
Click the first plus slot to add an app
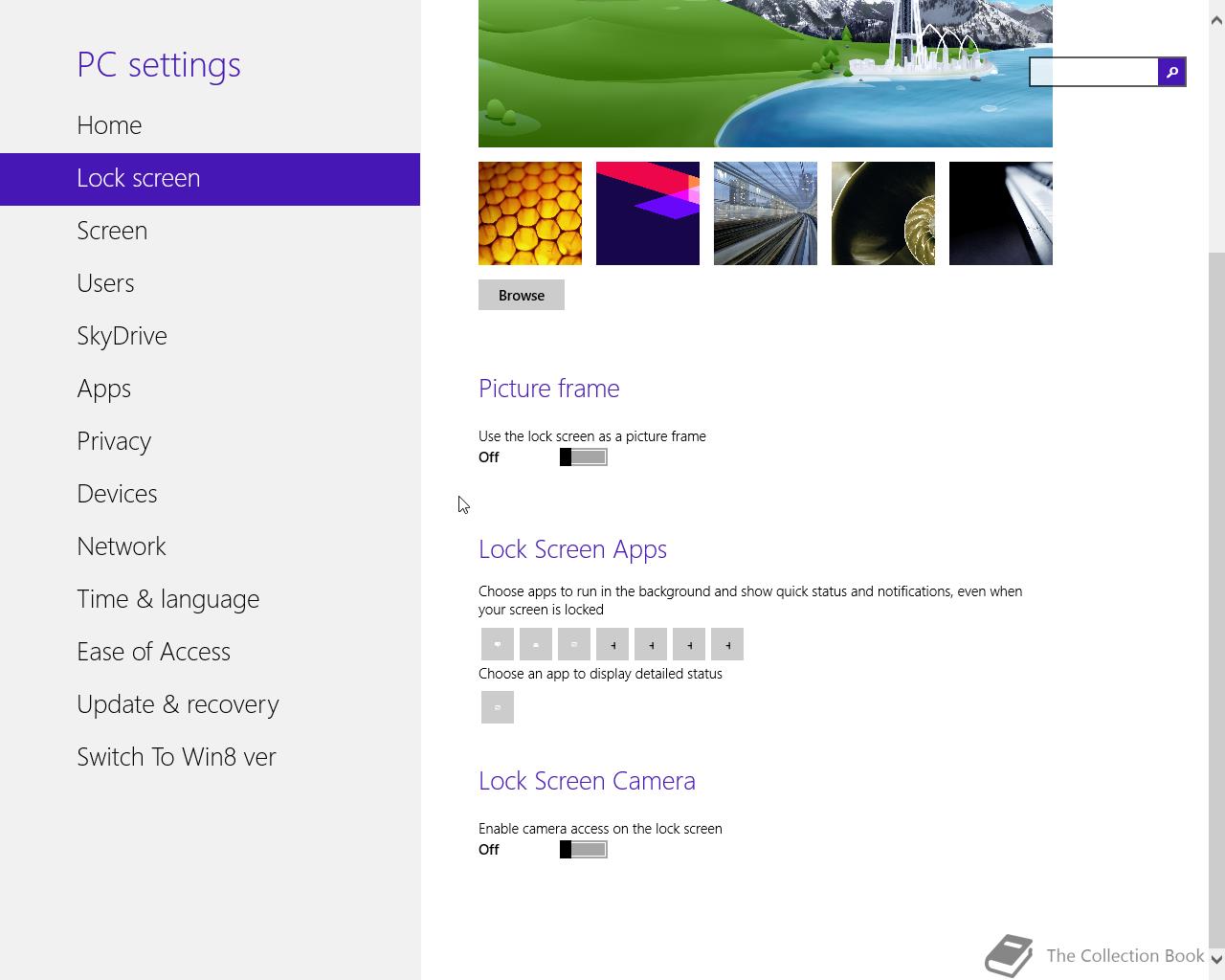tap(612, 644)
